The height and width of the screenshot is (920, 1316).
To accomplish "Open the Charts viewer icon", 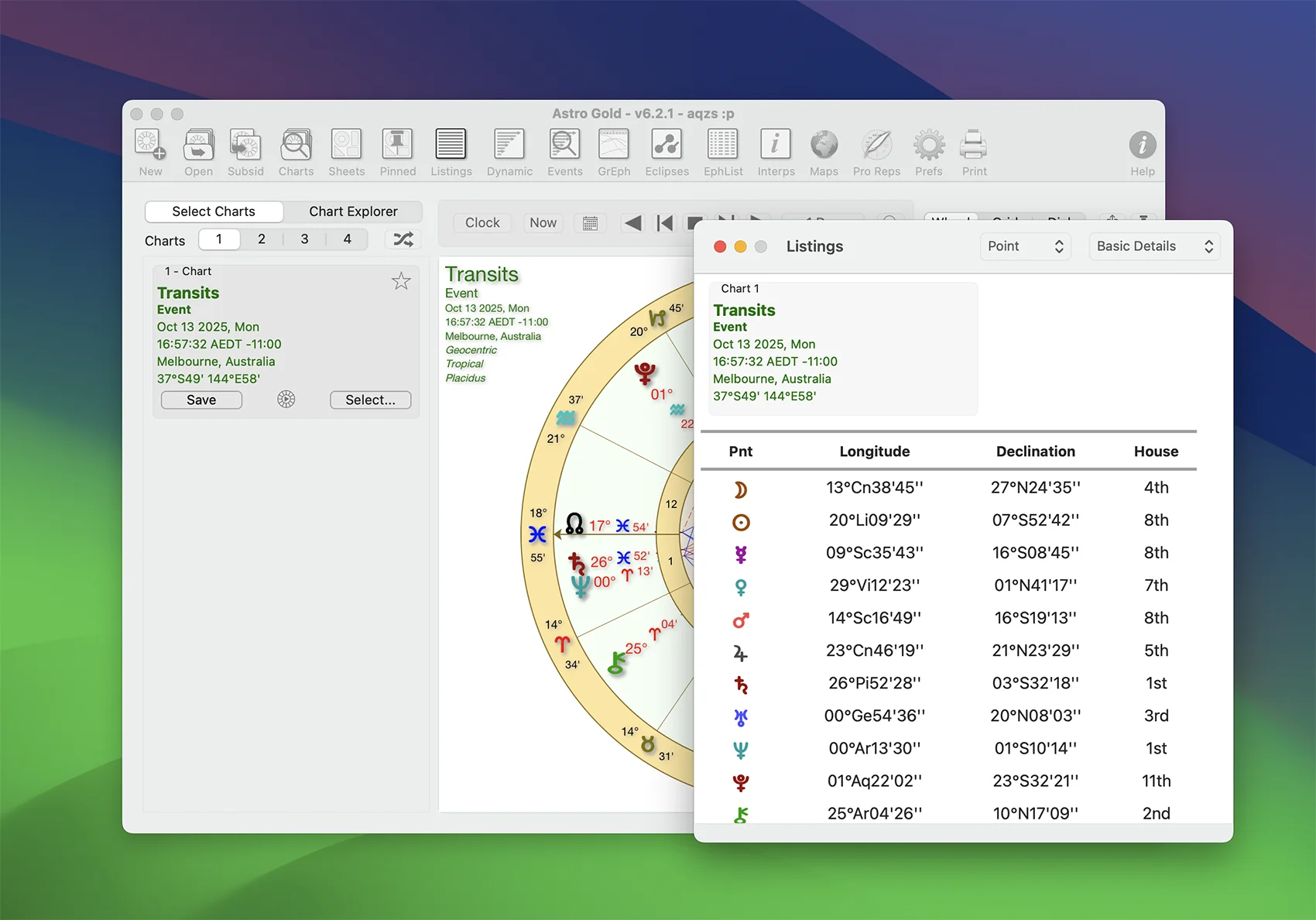I will pos(296,153).
